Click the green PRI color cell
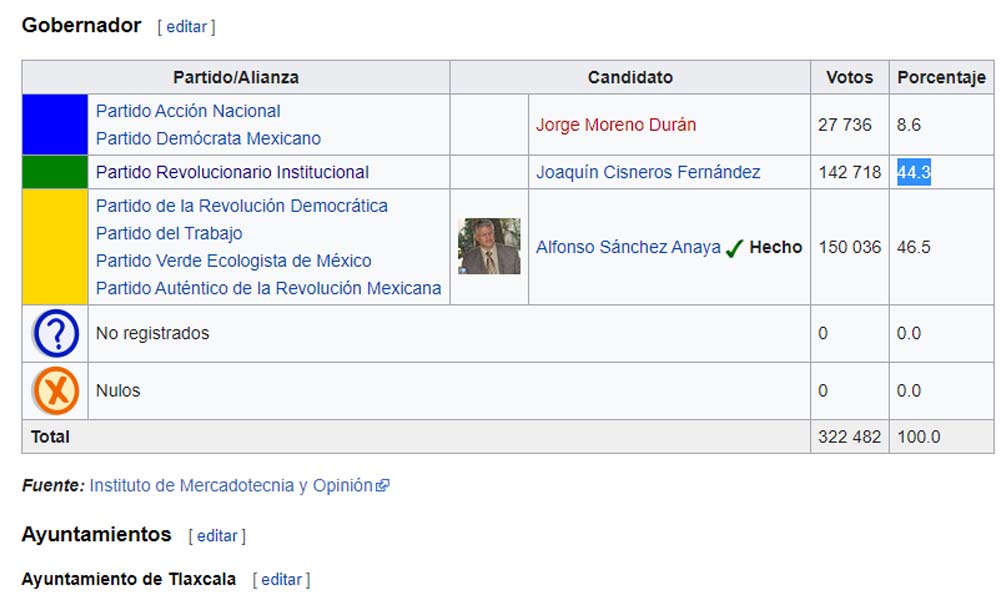This screenshot has height=600, width=1000. point(55,172)
